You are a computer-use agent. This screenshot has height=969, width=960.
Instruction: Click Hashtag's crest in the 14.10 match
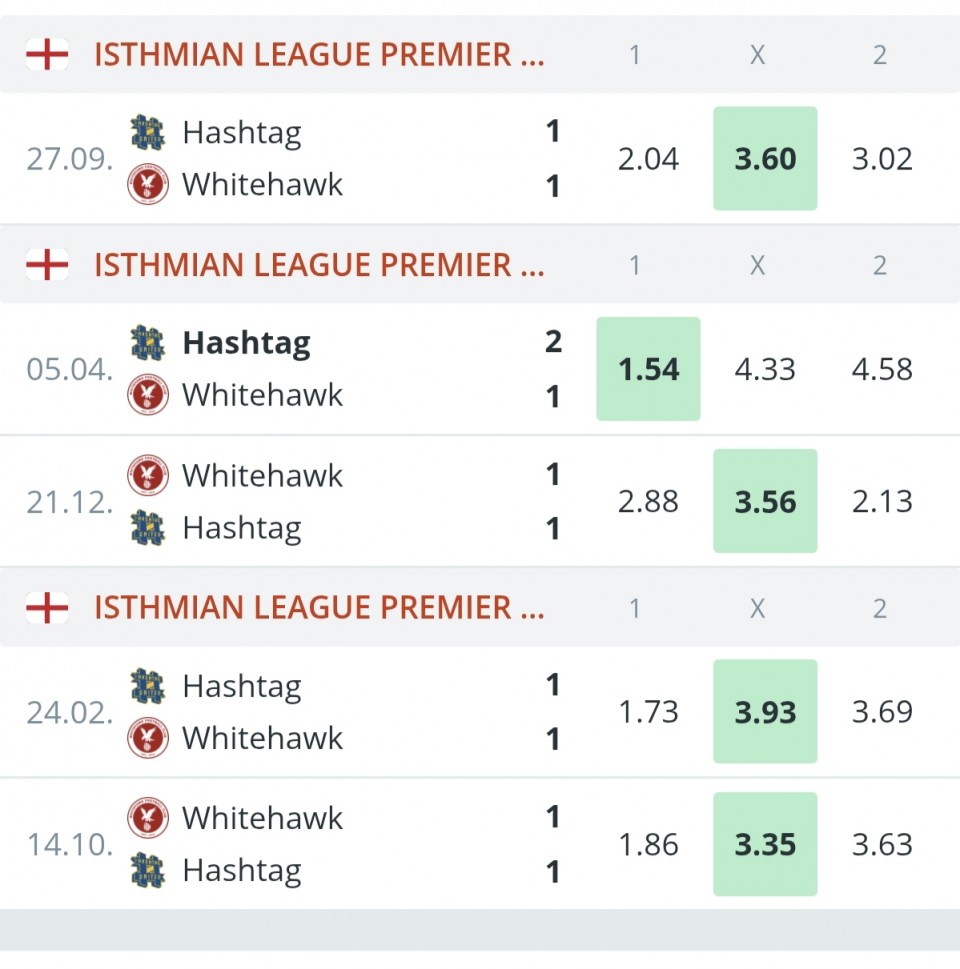pos(148,870)
